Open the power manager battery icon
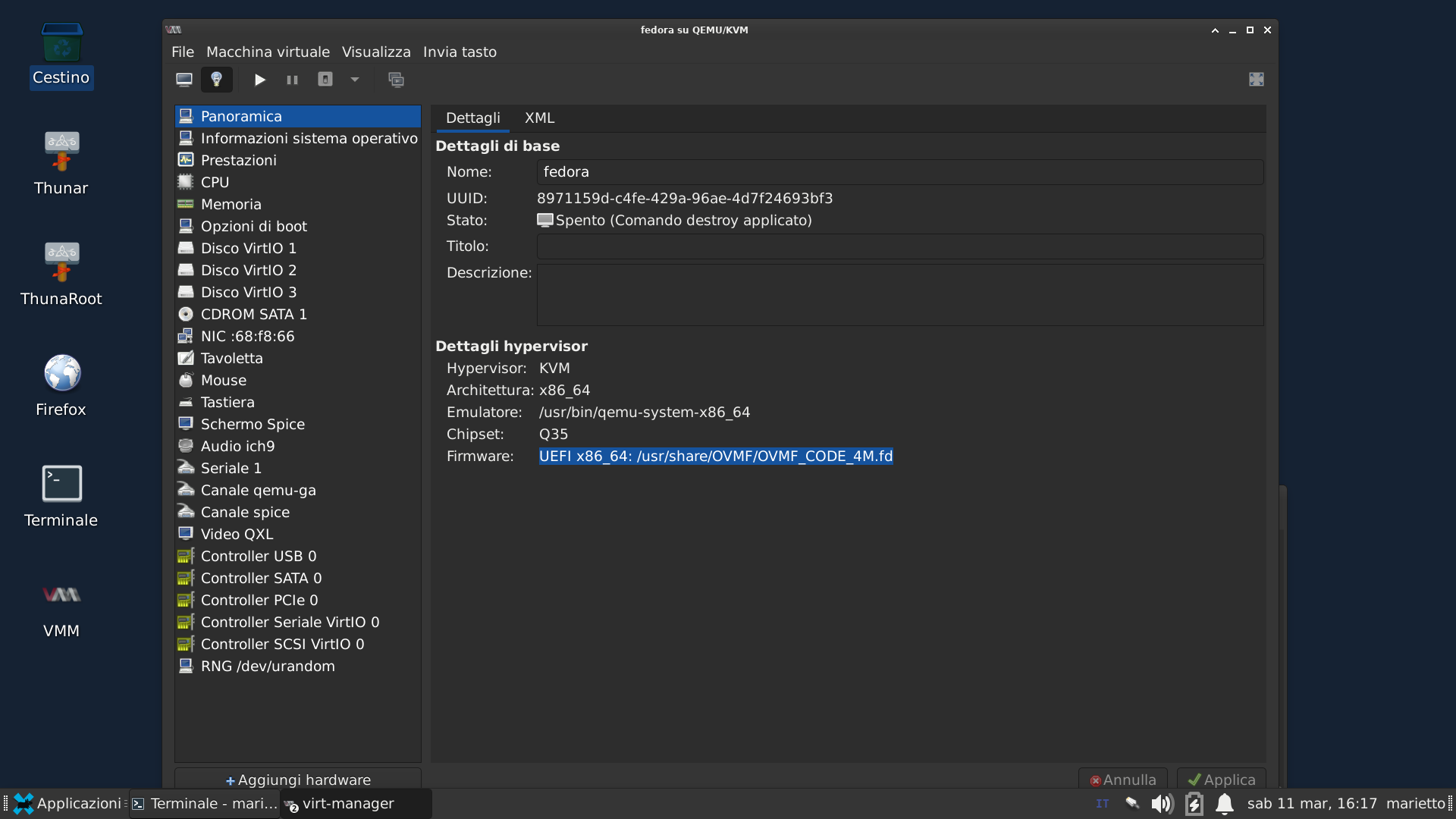The height and width of the screenshot is (819, 1456). (1194, 803)
